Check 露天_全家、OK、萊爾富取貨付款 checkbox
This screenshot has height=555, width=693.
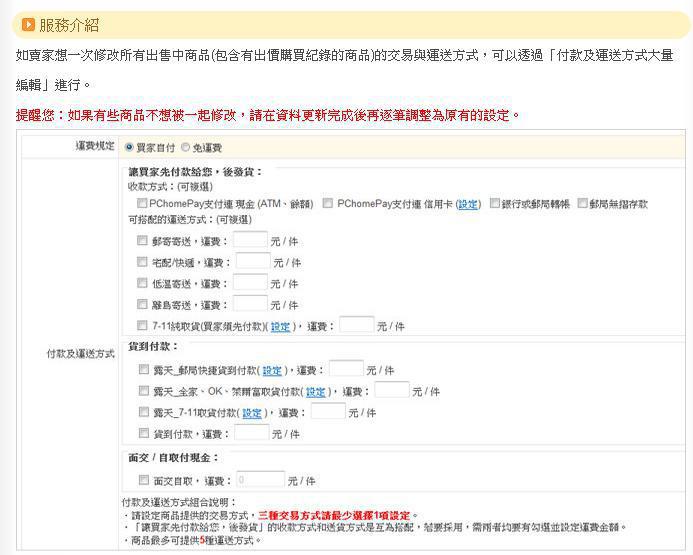pyautogui.click(x=144, y=390)
